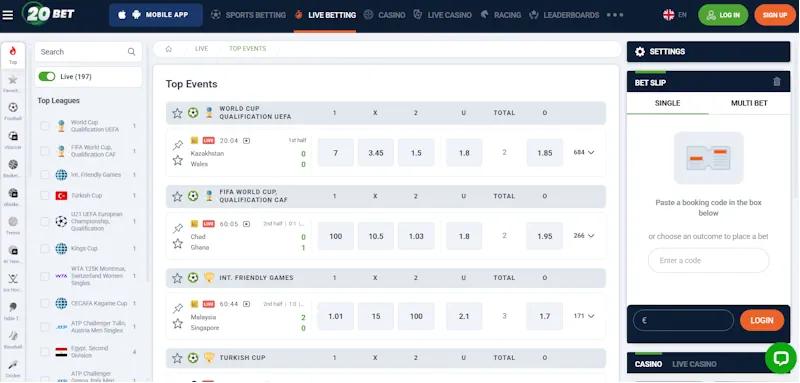Expand 684 more markets for Kazakhstan match
800x383 pixels.
[x=584, y=152]
